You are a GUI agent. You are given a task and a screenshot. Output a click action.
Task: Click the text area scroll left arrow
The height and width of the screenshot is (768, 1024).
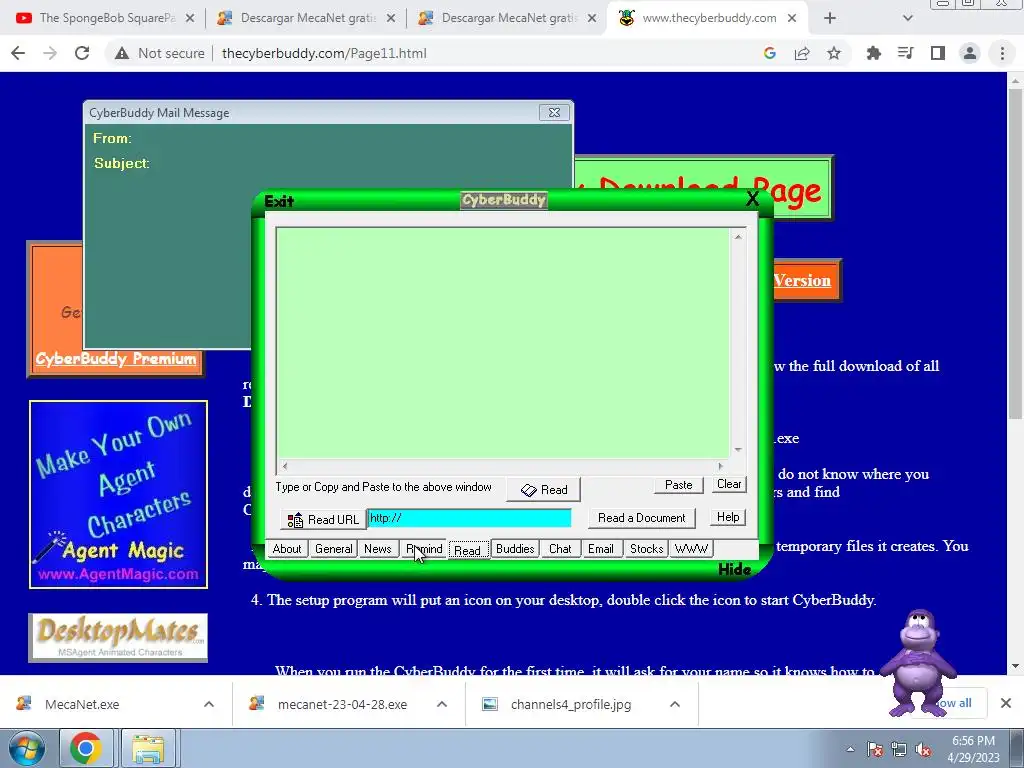click(x=285, y=466)
